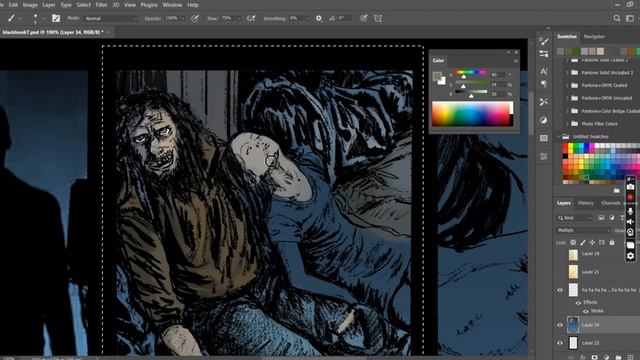Open smoothing options gear icon
The height and width of the screenshot is (360, 640).
319,18
